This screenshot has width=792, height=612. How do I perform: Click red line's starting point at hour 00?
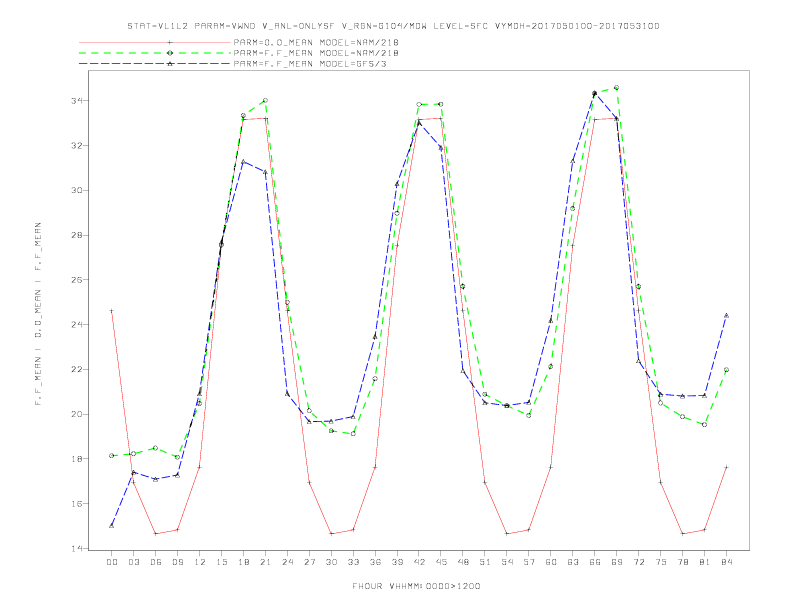tap(112, 311)
